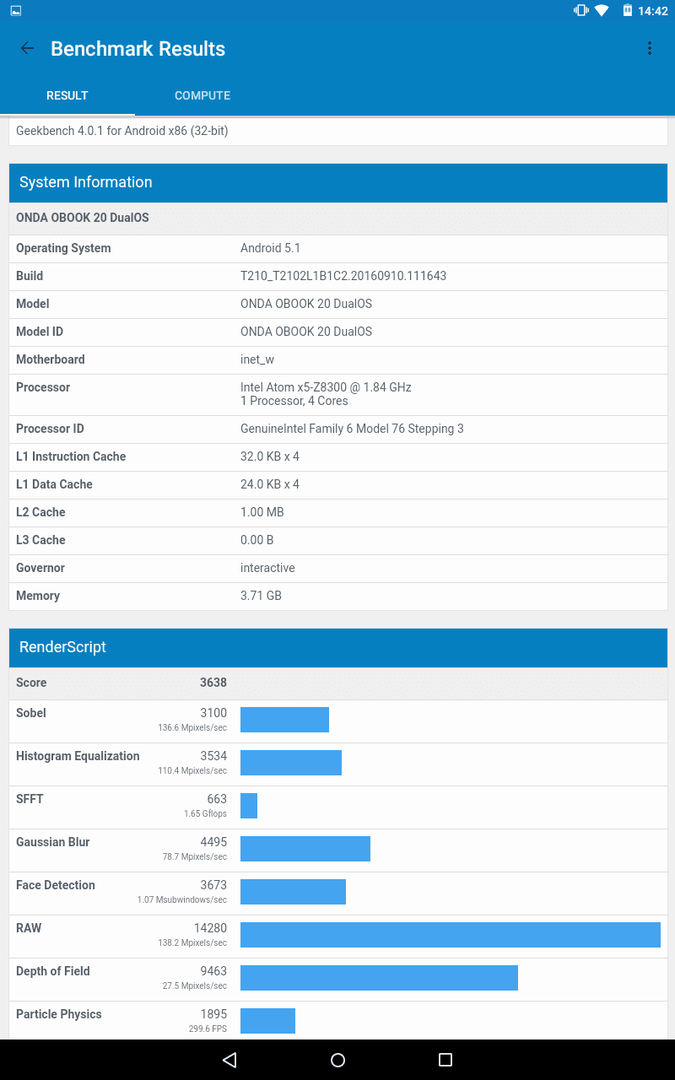Select the Depth of Field score 9463
The height and width of the screenshot is (1080, 675).
[x=213, y=971]
